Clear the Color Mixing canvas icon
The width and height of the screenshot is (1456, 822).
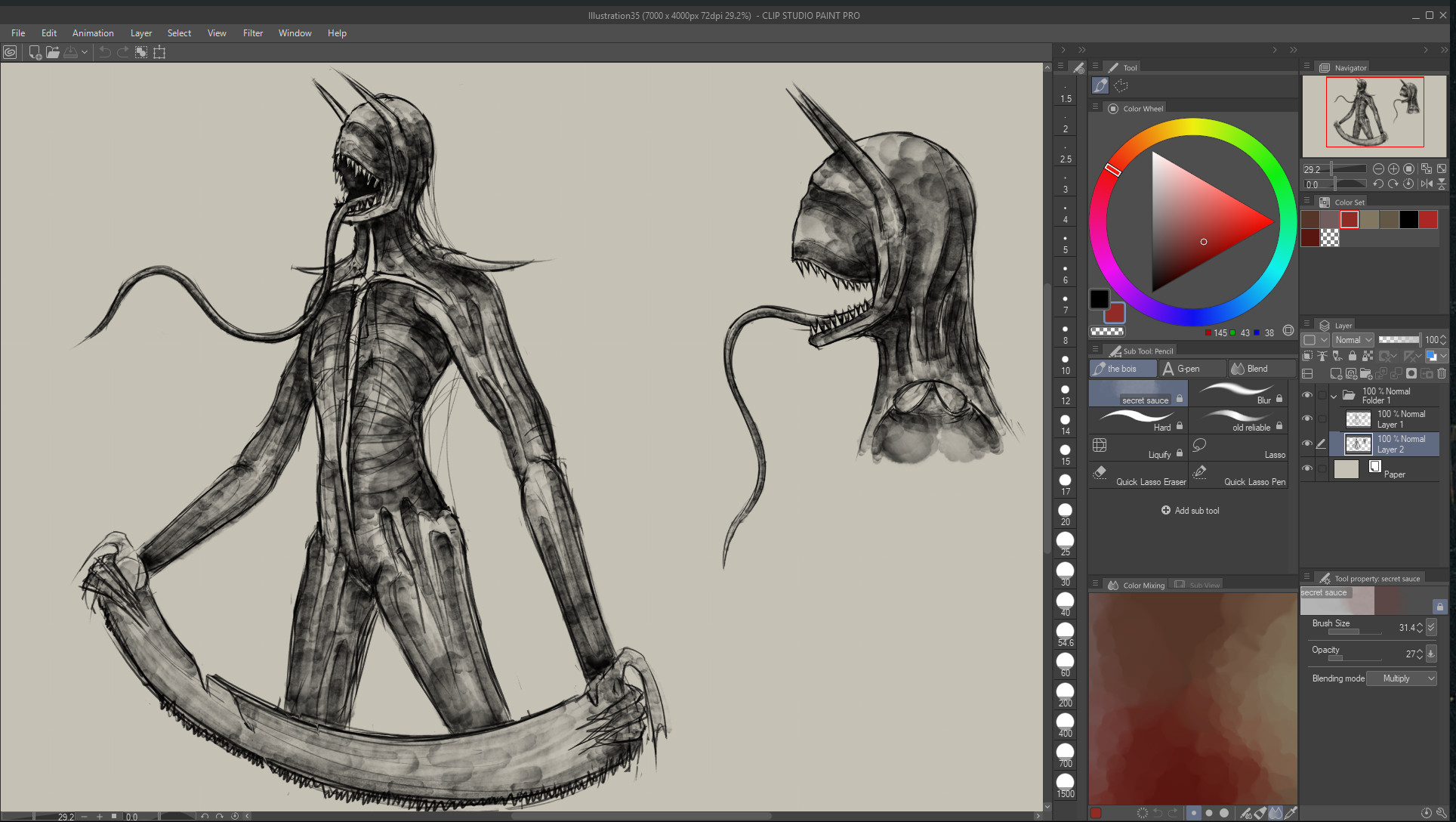1143,813
